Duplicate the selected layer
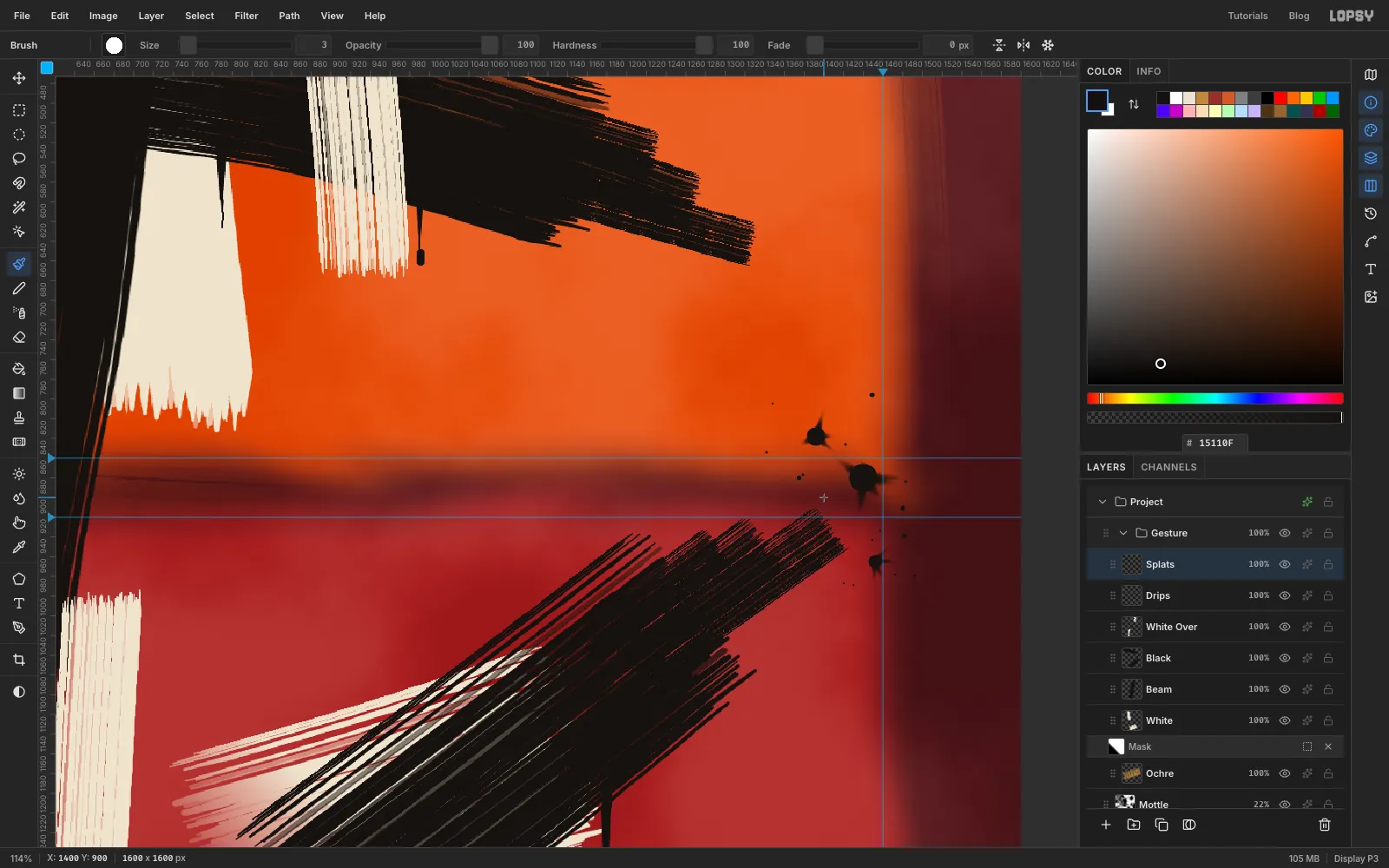1389x868 pixels. click(1162, 825)
